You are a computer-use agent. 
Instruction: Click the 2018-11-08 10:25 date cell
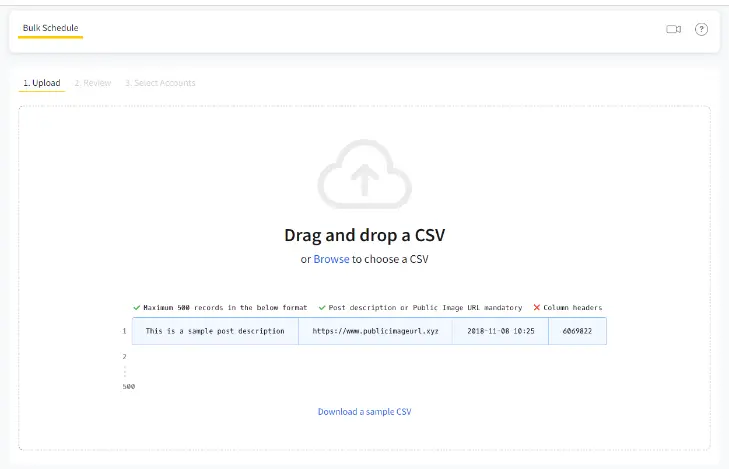[x=500, y=330]
